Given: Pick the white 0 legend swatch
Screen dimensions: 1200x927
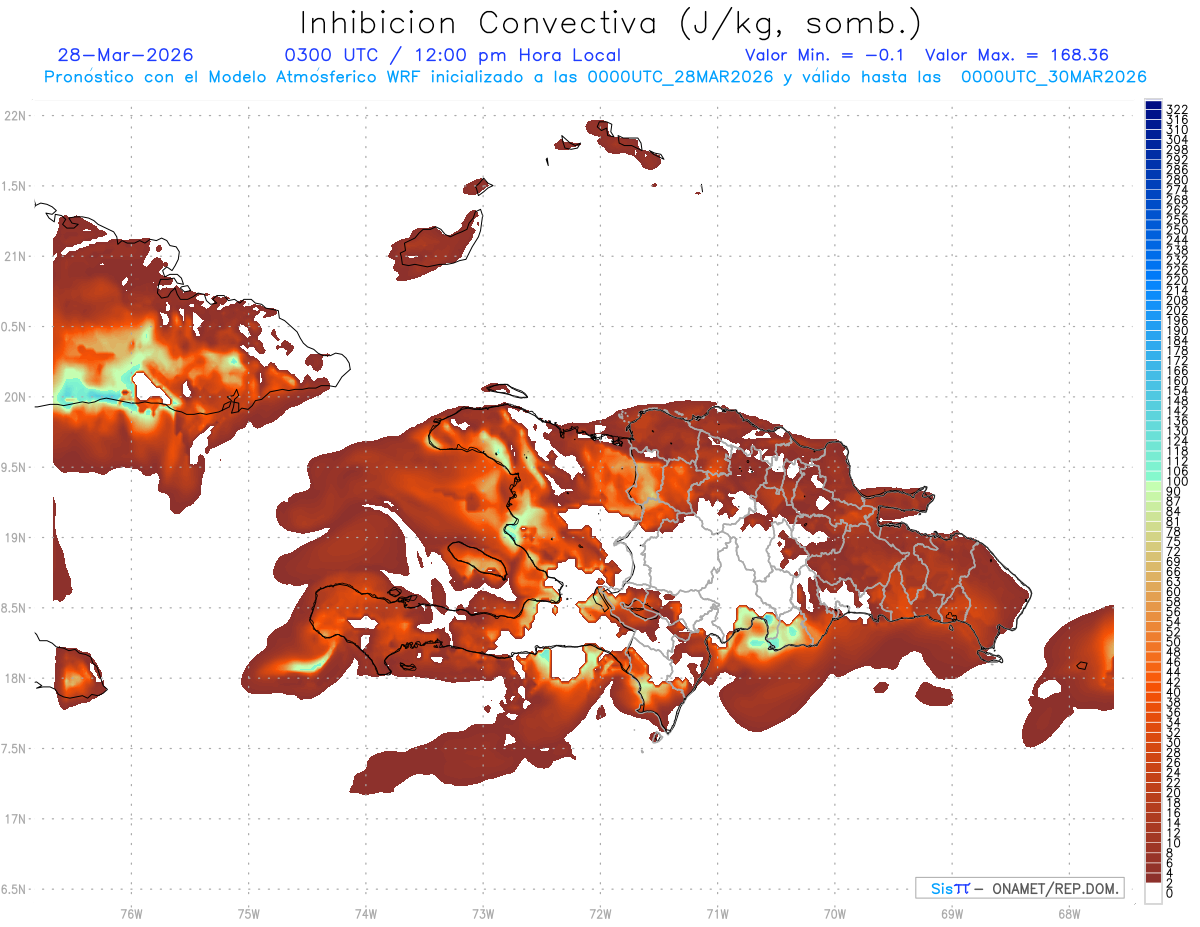Looking at the screenshot, I should click(1153, 892).
